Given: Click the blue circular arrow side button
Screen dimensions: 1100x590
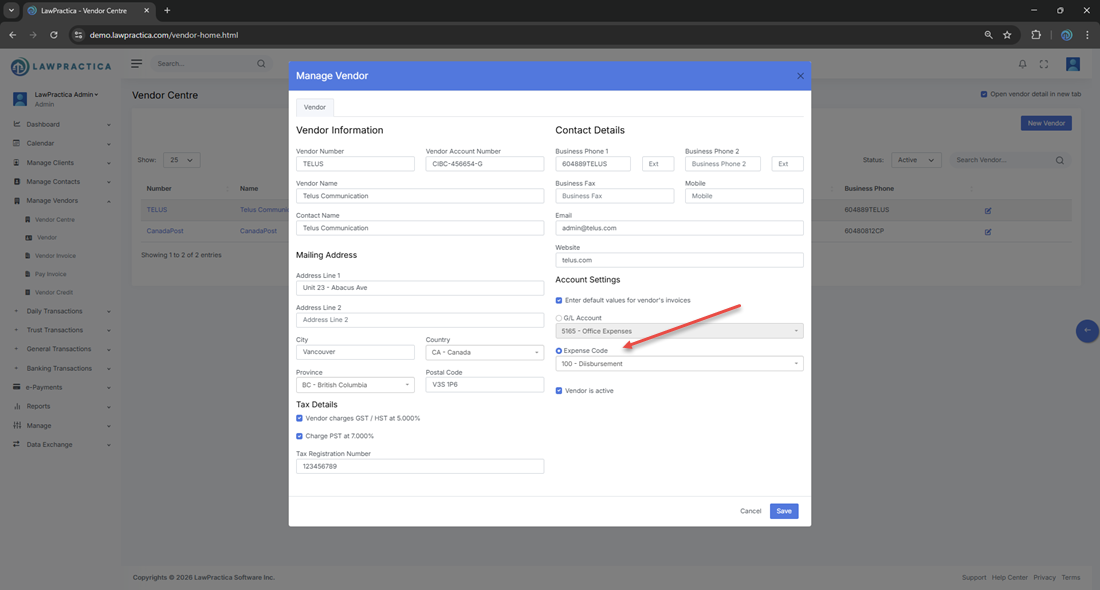Looking at the screenshot, I should 1087,331.
